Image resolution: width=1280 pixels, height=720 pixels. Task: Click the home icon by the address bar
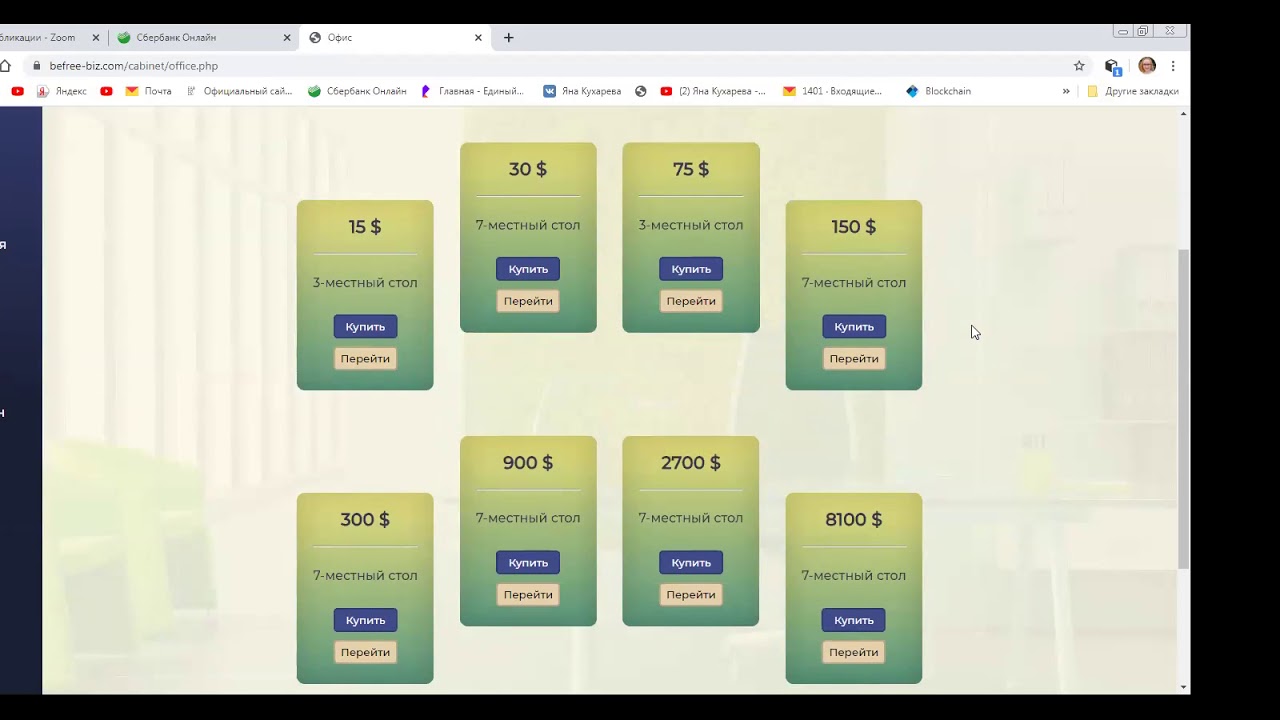5,66
